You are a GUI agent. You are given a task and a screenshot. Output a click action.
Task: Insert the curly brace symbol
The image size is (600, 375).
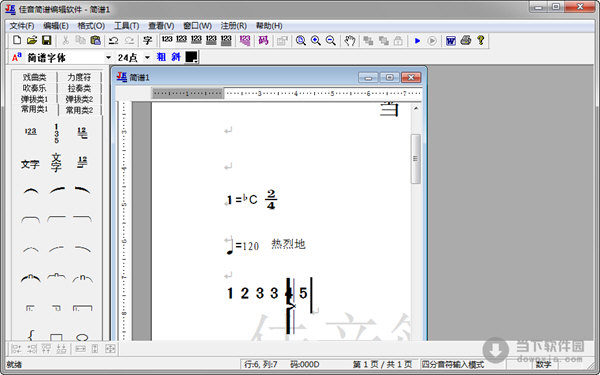point(31,336)
